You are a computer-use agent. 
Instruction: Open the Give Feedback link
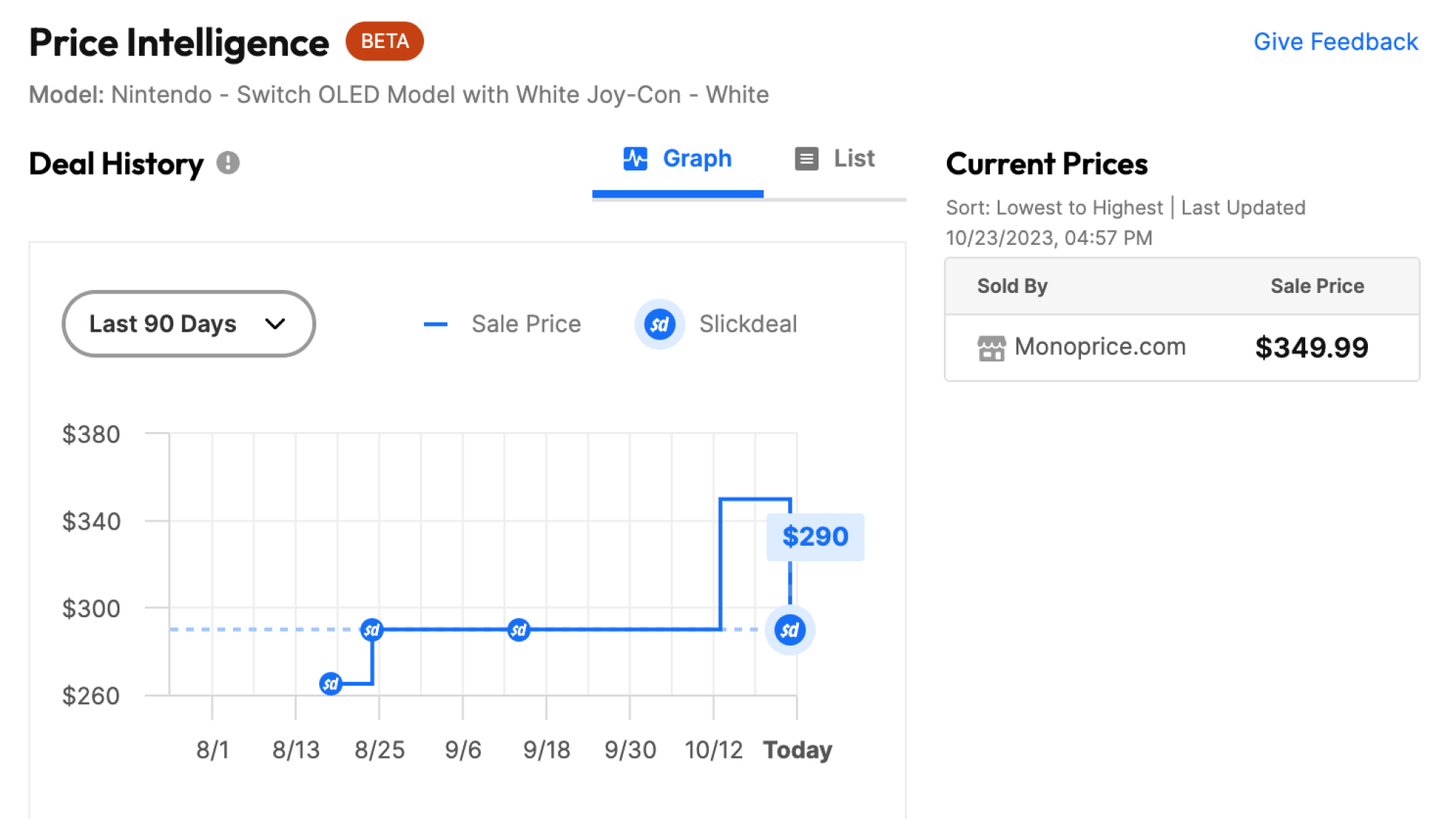tap(1335, 42)
